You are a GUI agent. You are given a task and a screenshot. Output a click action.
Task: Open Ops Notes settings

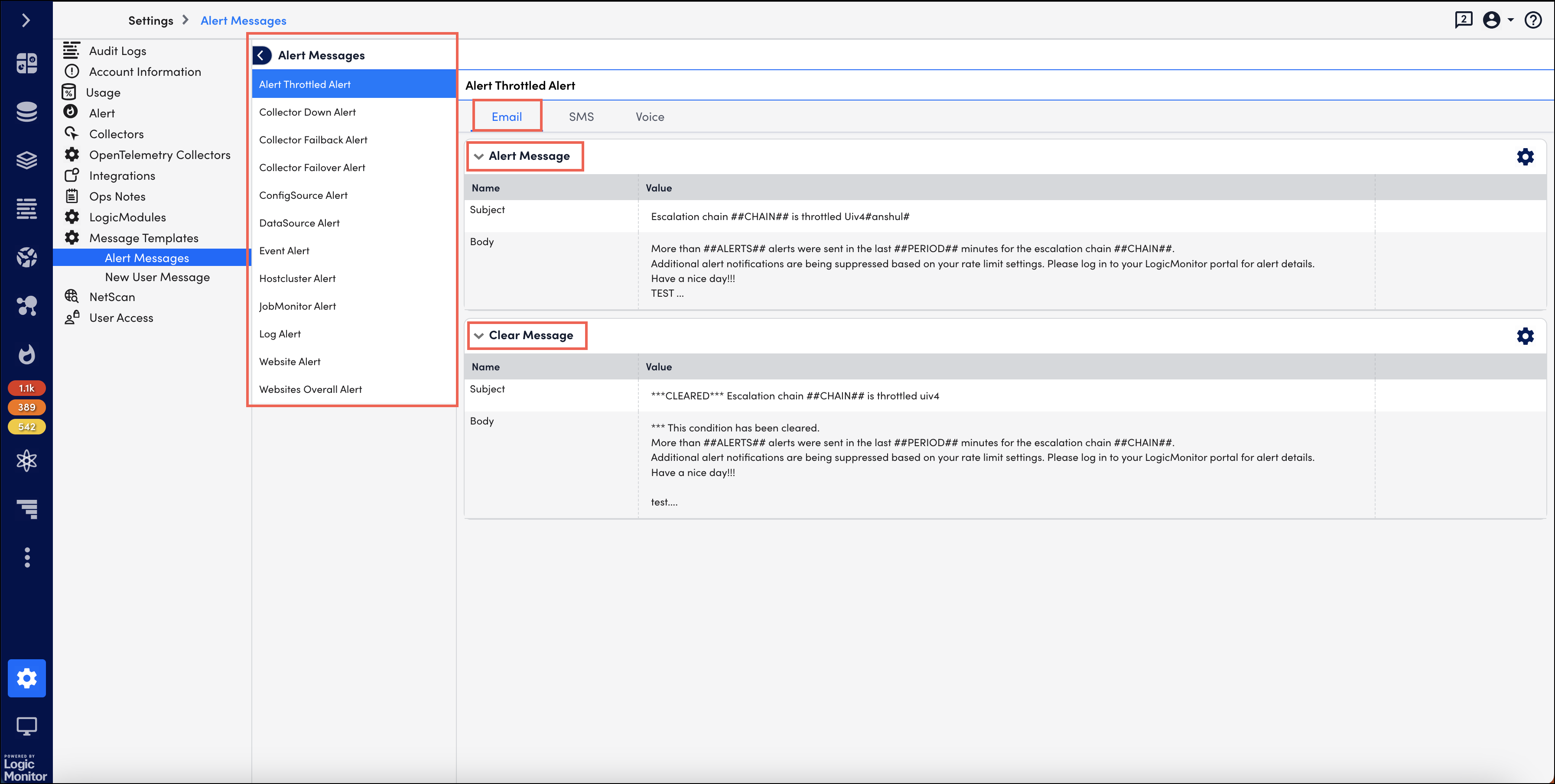coord(117,197)
